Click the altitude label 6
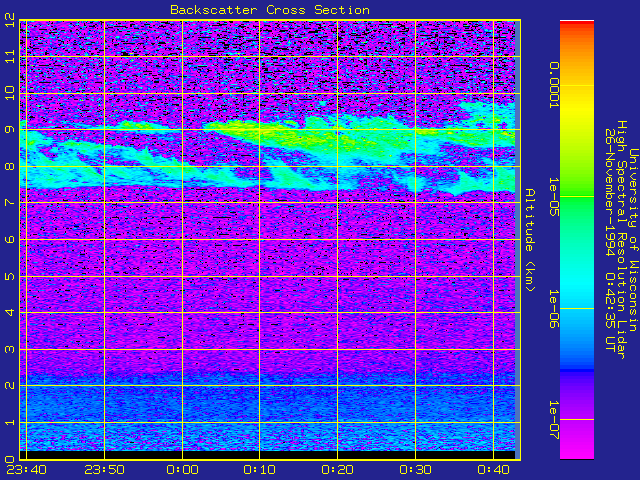640x480 pixels. (x=11, y=239)
